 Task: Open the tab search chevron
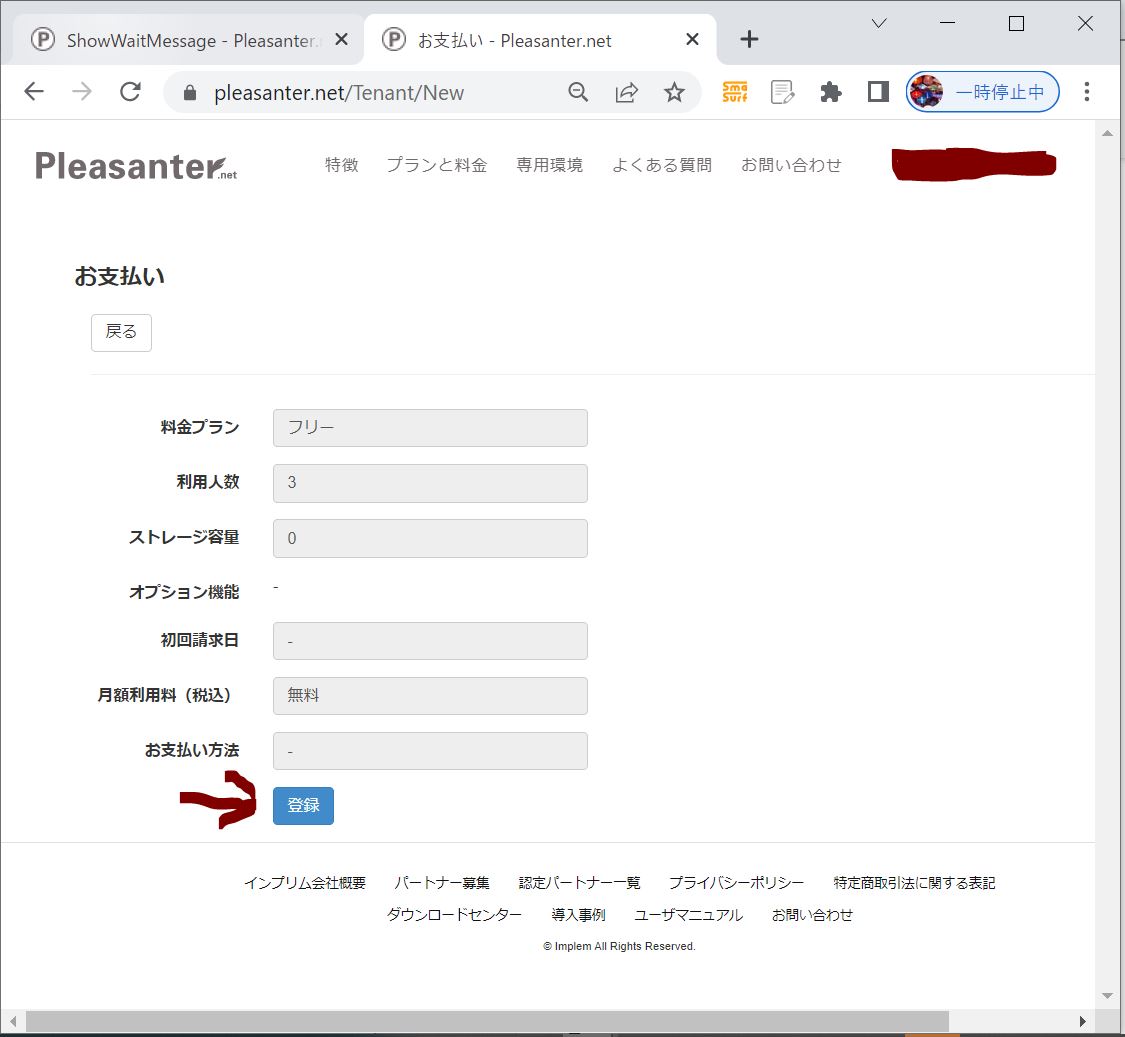879,24
